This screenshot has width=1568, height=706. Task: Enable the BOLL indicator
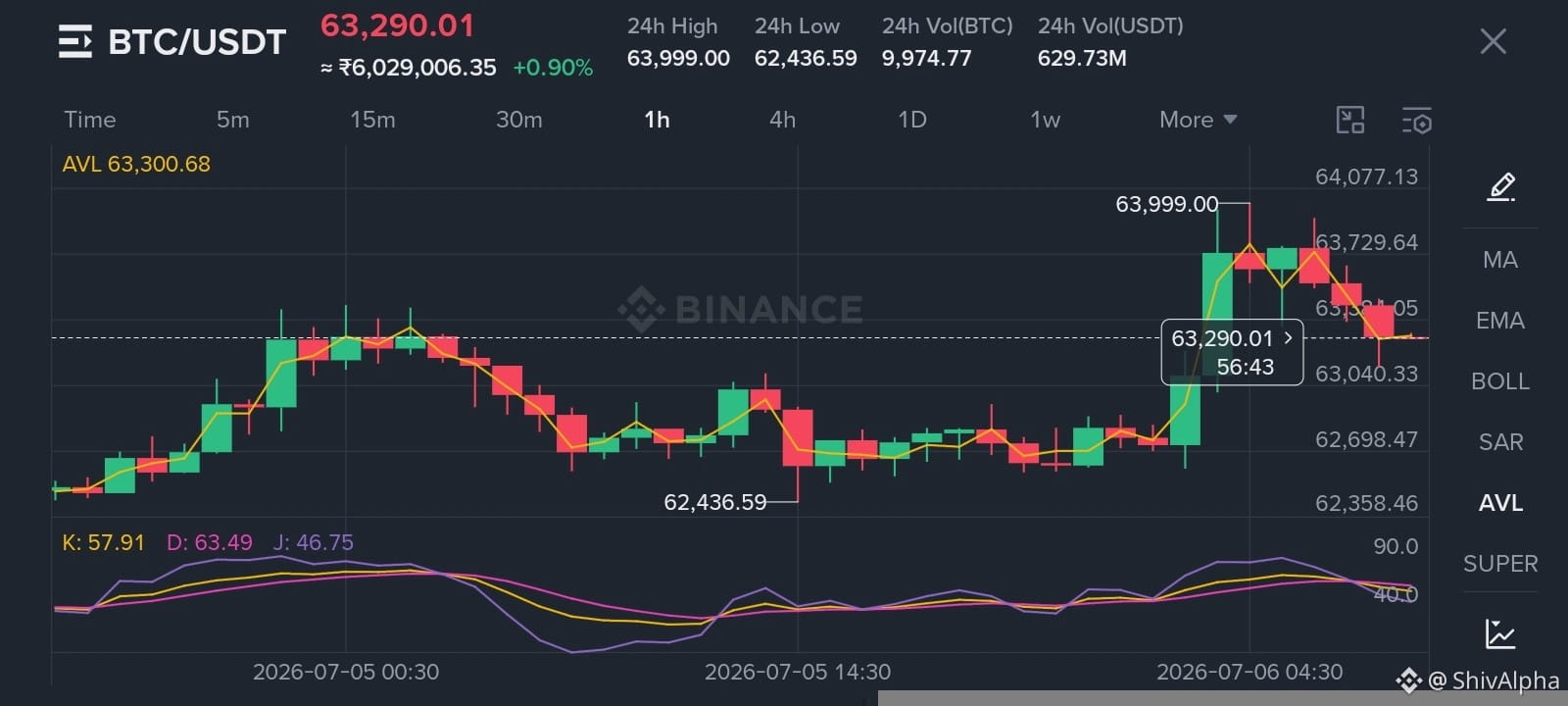click(x=1500, y=381)
